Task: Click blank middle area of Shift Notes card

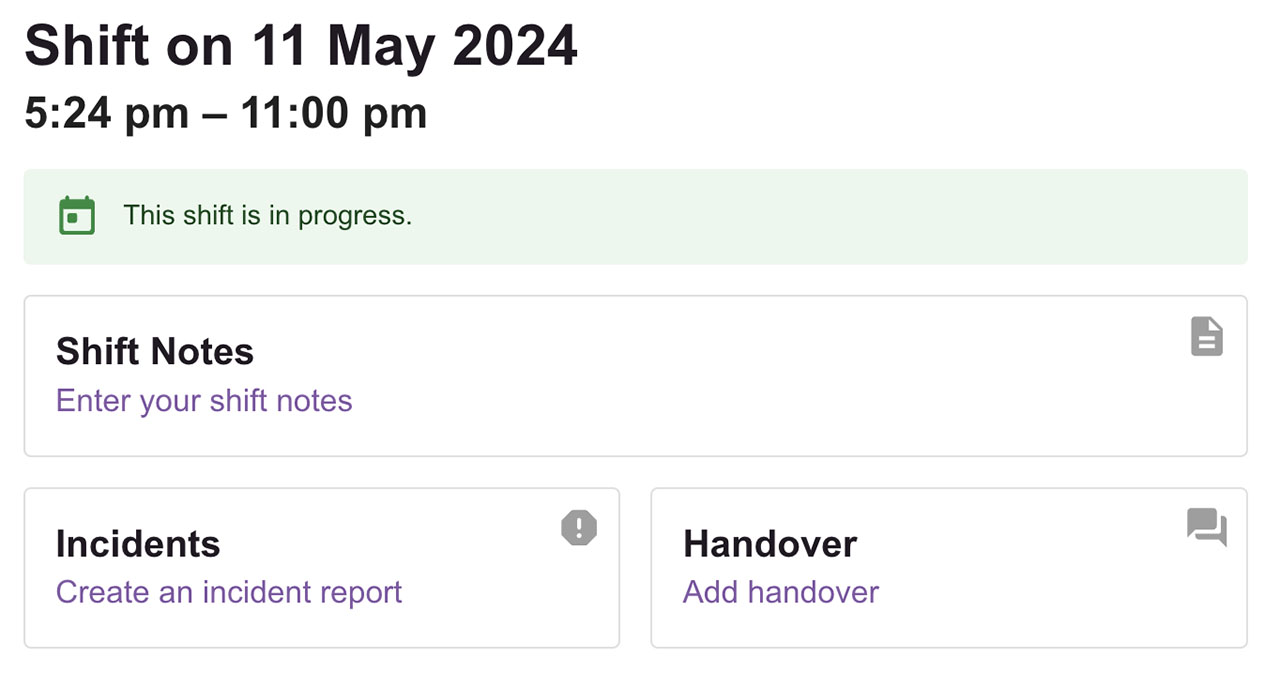Action: click(700, 380)
